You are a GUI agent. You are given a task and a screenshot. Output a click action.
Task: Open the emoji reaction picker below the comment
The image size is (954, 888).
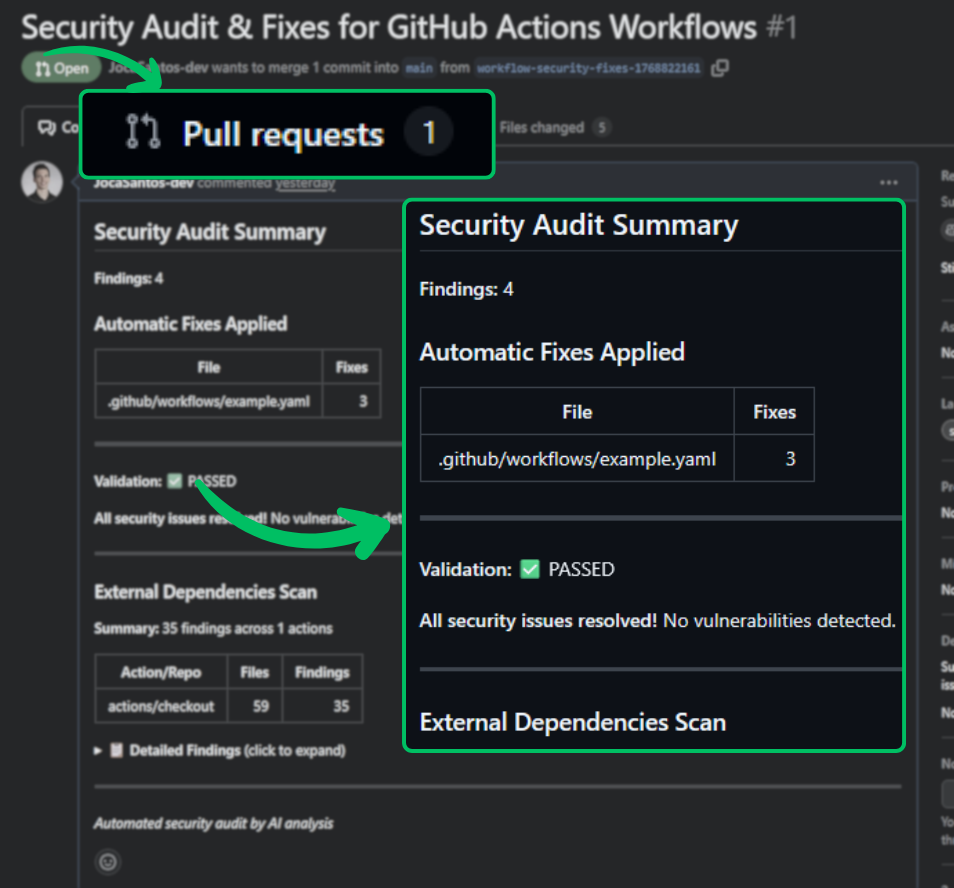pos(107,862)
